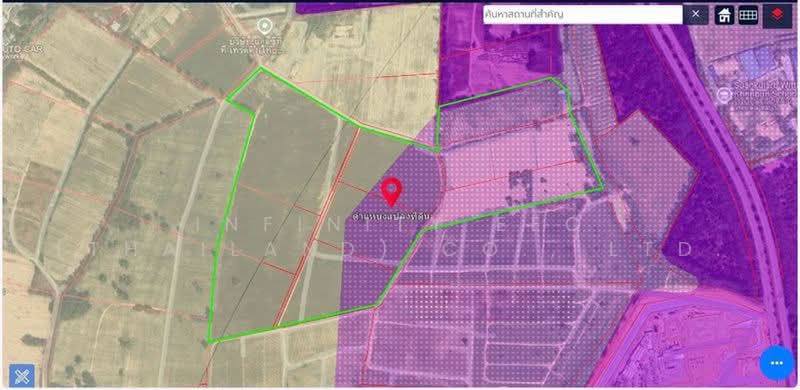Open the table grid icon button
This screenshot has width=800, height=390.
(748, 15)
